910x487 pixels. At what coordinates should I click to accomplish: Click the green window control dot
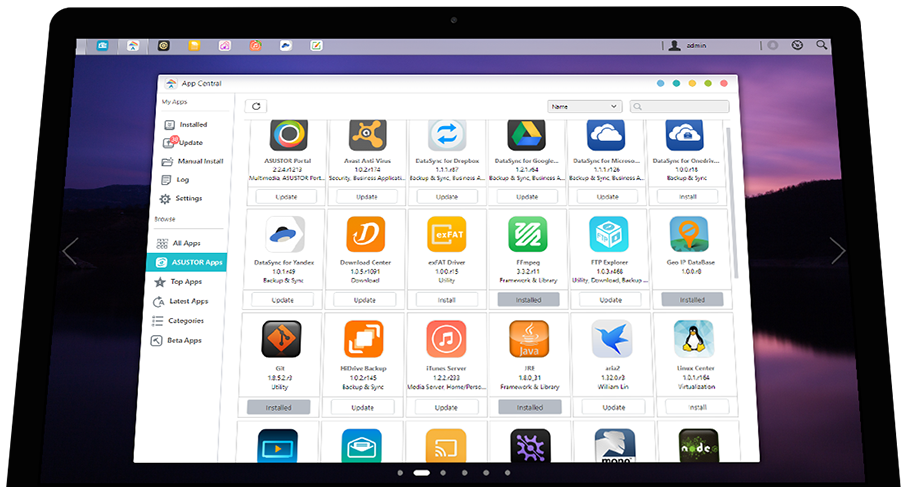708,84
